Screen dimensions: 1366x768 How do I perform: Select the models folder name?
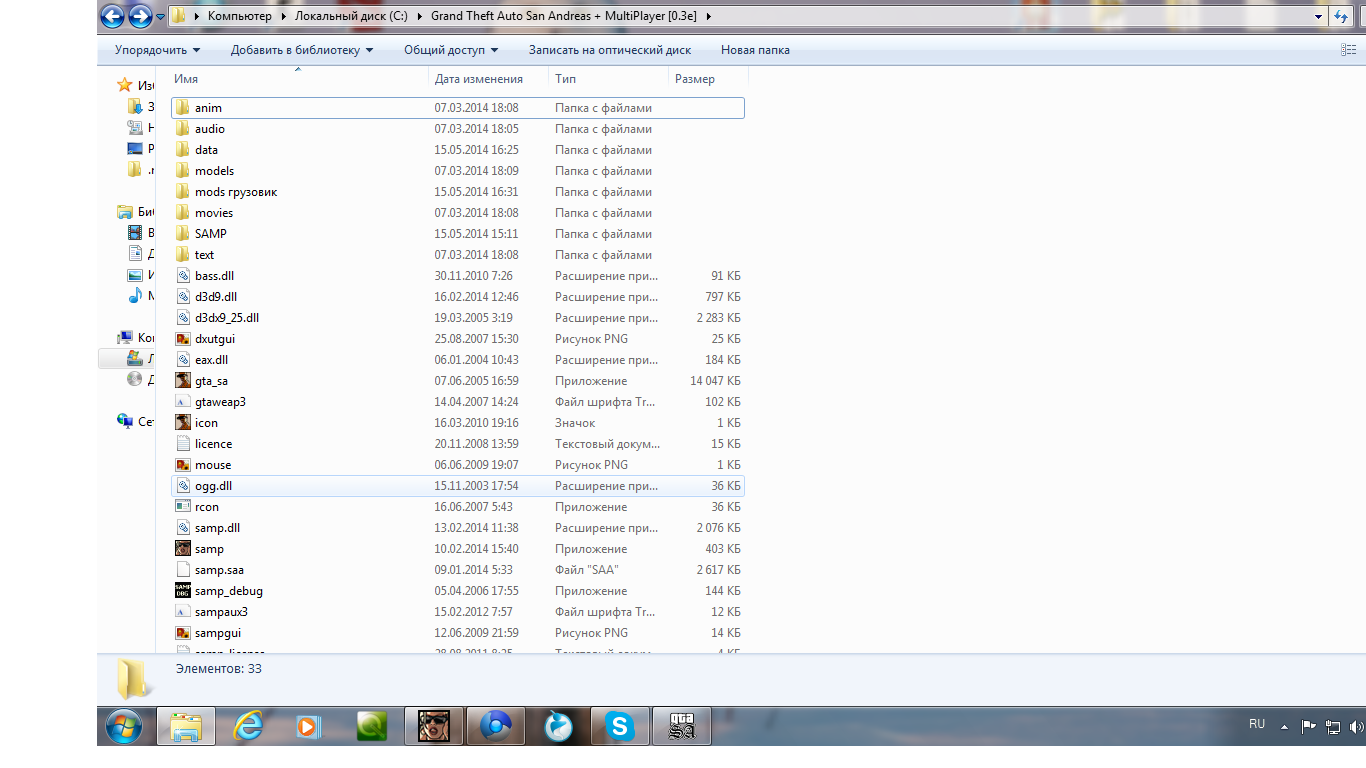pos(215,171)
